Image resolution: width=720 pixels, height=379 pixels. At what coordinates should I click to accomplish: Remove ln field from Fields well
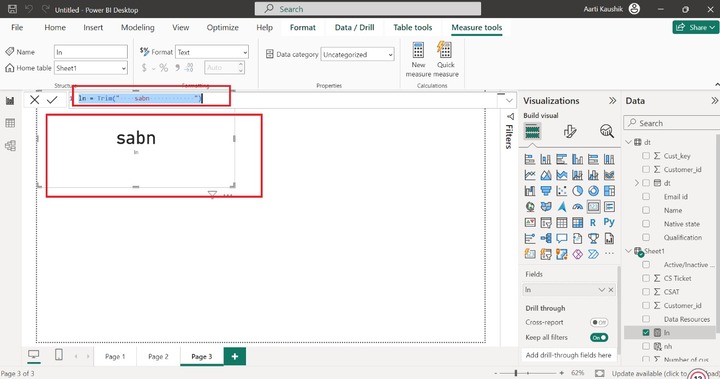pyautogui.click(x=611, y=290)
